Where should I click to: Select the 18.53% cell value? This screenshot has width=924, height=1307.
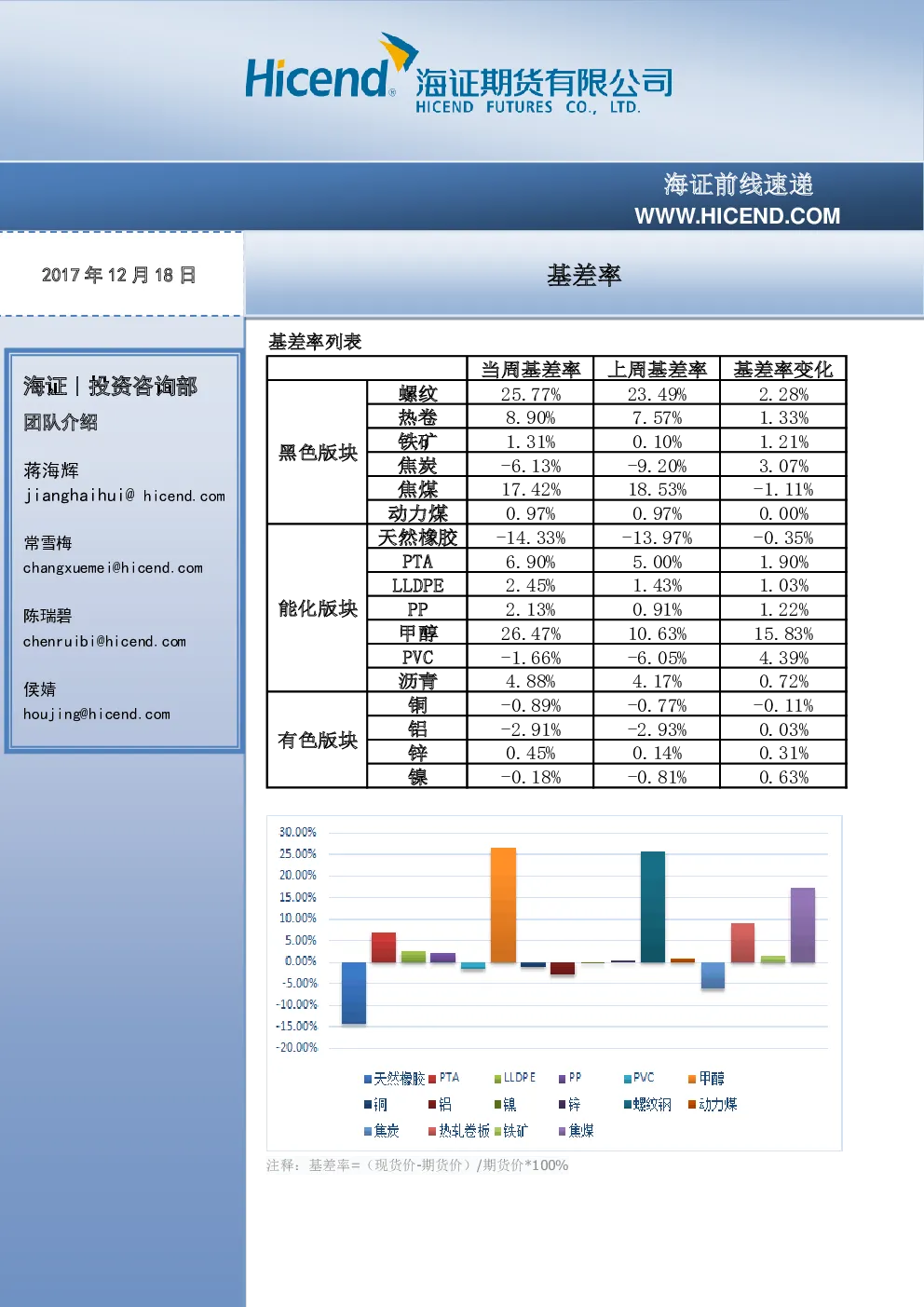pos(657,490)
